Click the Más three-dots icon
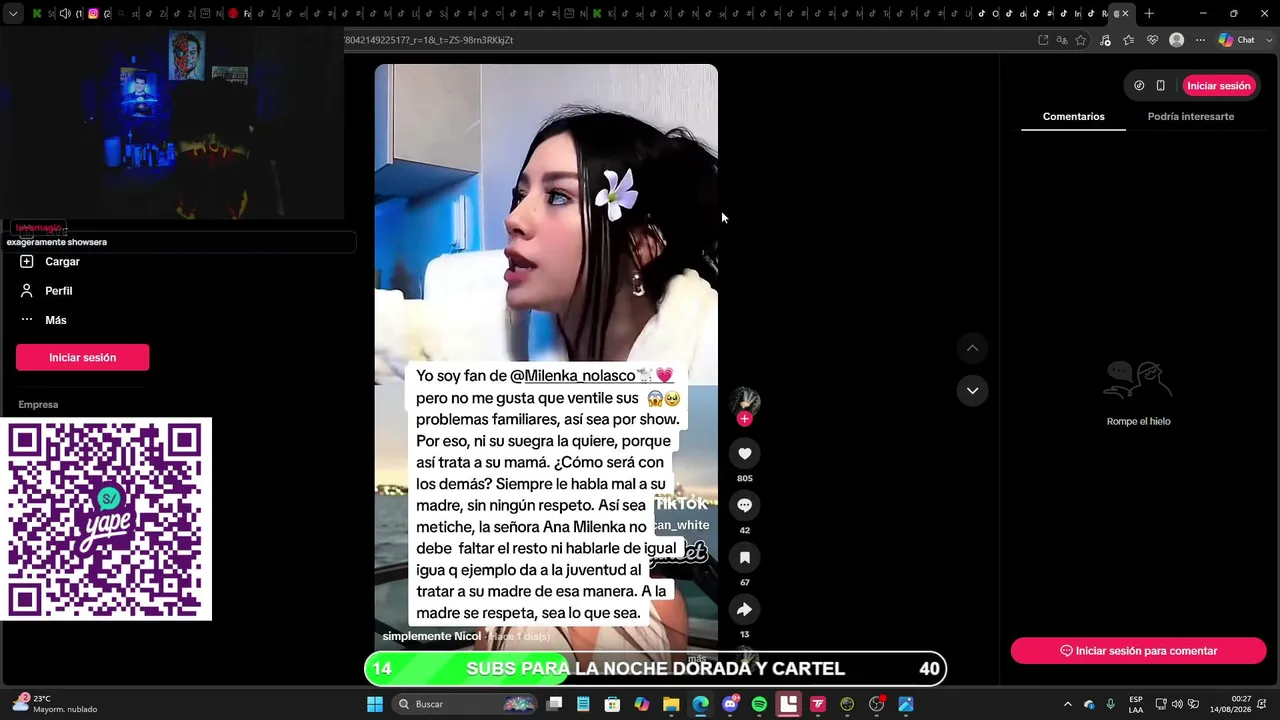 27,320
